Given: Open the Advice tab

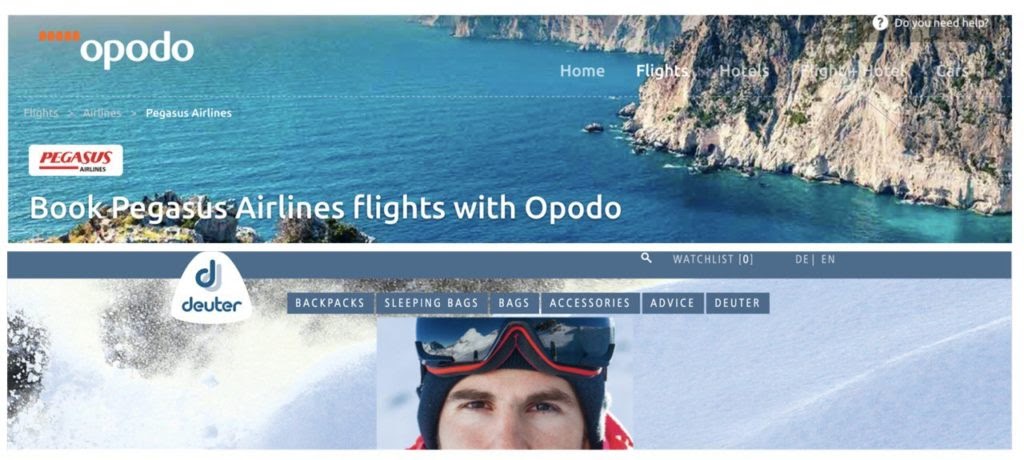Looking at the screenshot, I should pyautogui.click(x=673, y=303).
